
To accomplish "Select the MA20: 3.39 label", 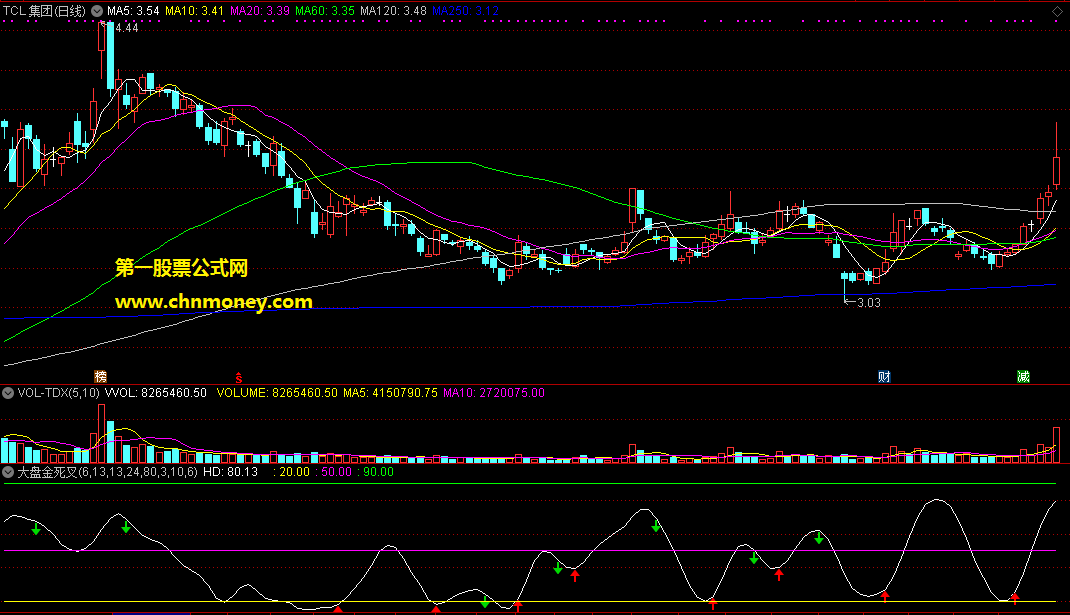I will tap(259, 11).
